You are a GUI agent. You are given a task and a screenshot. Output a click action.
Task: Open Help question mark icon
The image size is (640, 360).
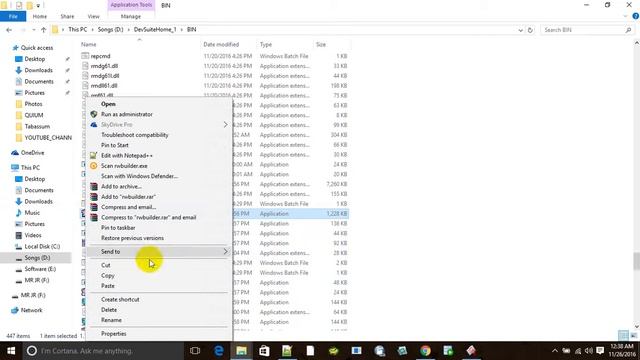pos(636,16)
